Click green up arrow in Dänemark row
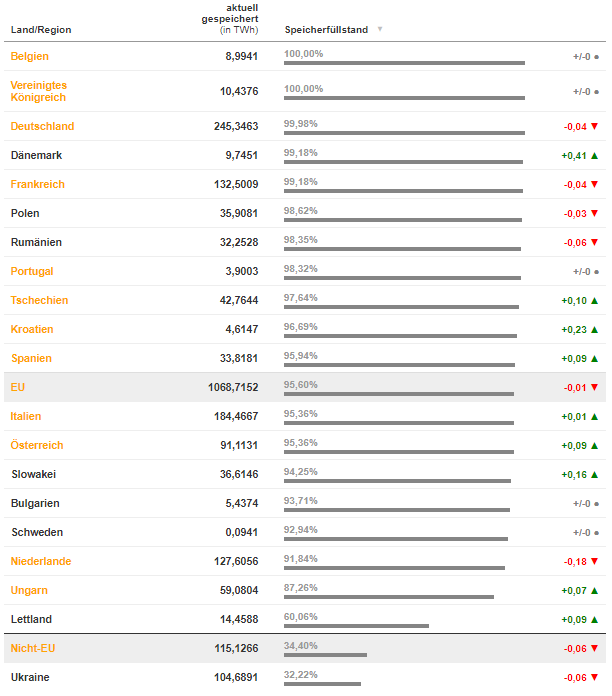 (x=594, y=156)
